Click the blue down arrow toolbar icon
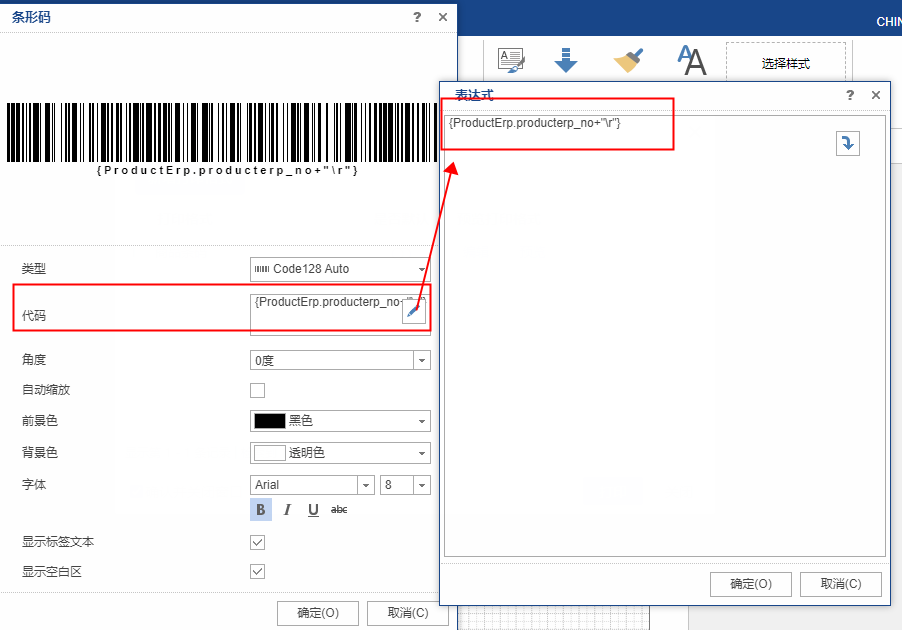The width and height of the screenshot is (902, 630). coord(566,60)
